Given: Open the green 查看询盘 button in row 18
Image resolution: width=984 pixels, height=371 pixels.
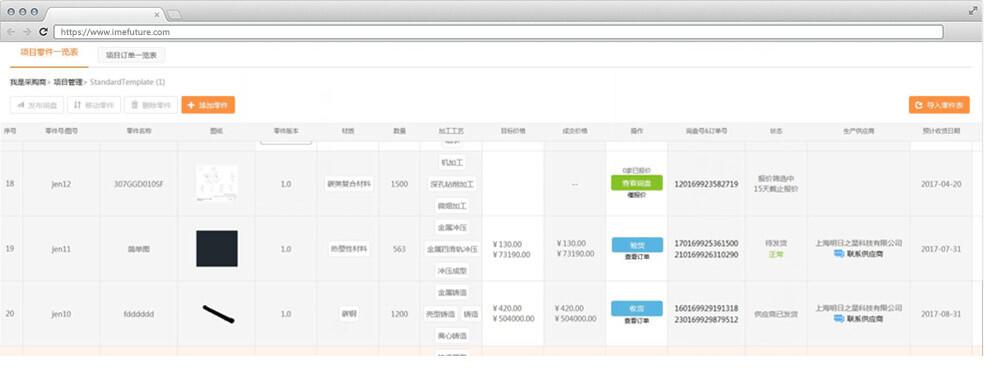Looking at the screenshot, I should [x=637, y=183].
